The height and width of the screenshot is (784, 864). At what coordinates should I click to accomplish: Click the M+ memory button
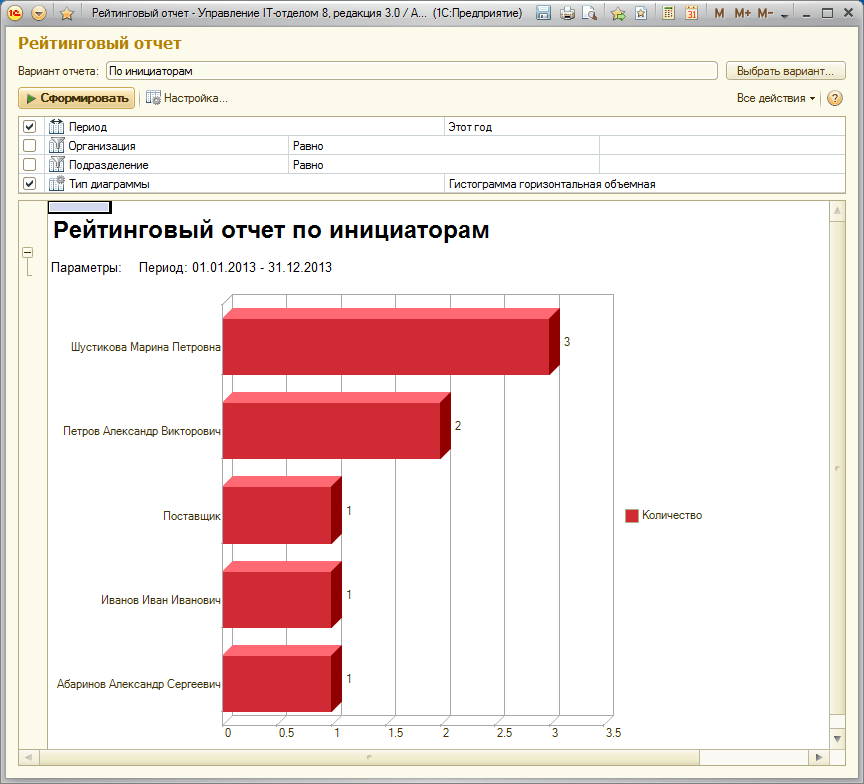click(742, 14)
